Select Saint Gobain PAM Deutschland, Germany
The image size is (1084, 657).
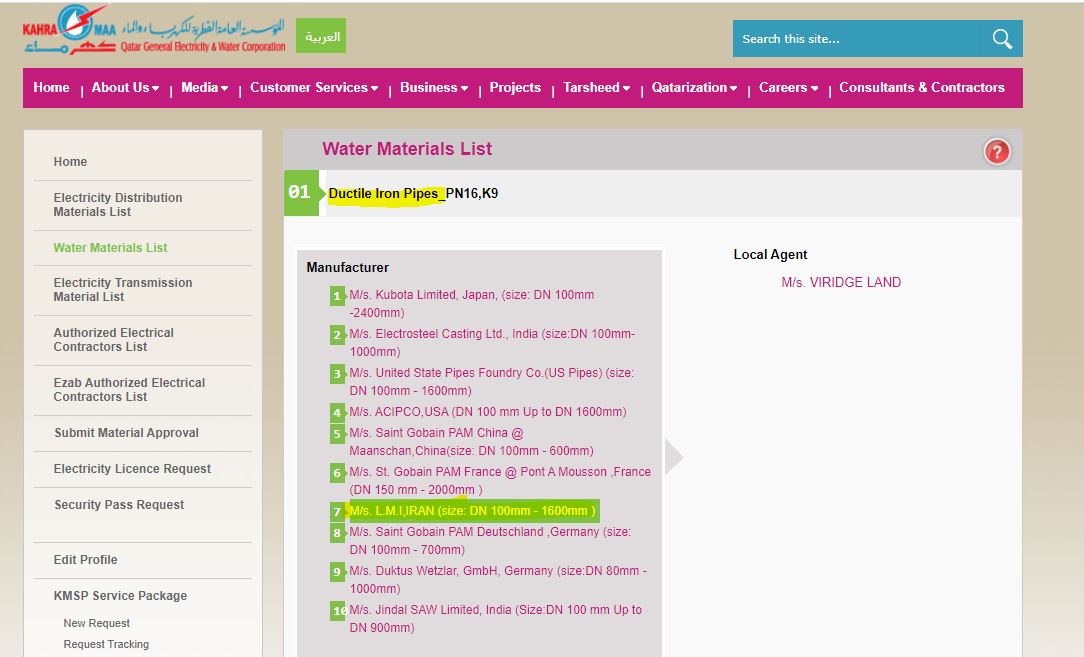pyautogui.click(x=490, y=541)
